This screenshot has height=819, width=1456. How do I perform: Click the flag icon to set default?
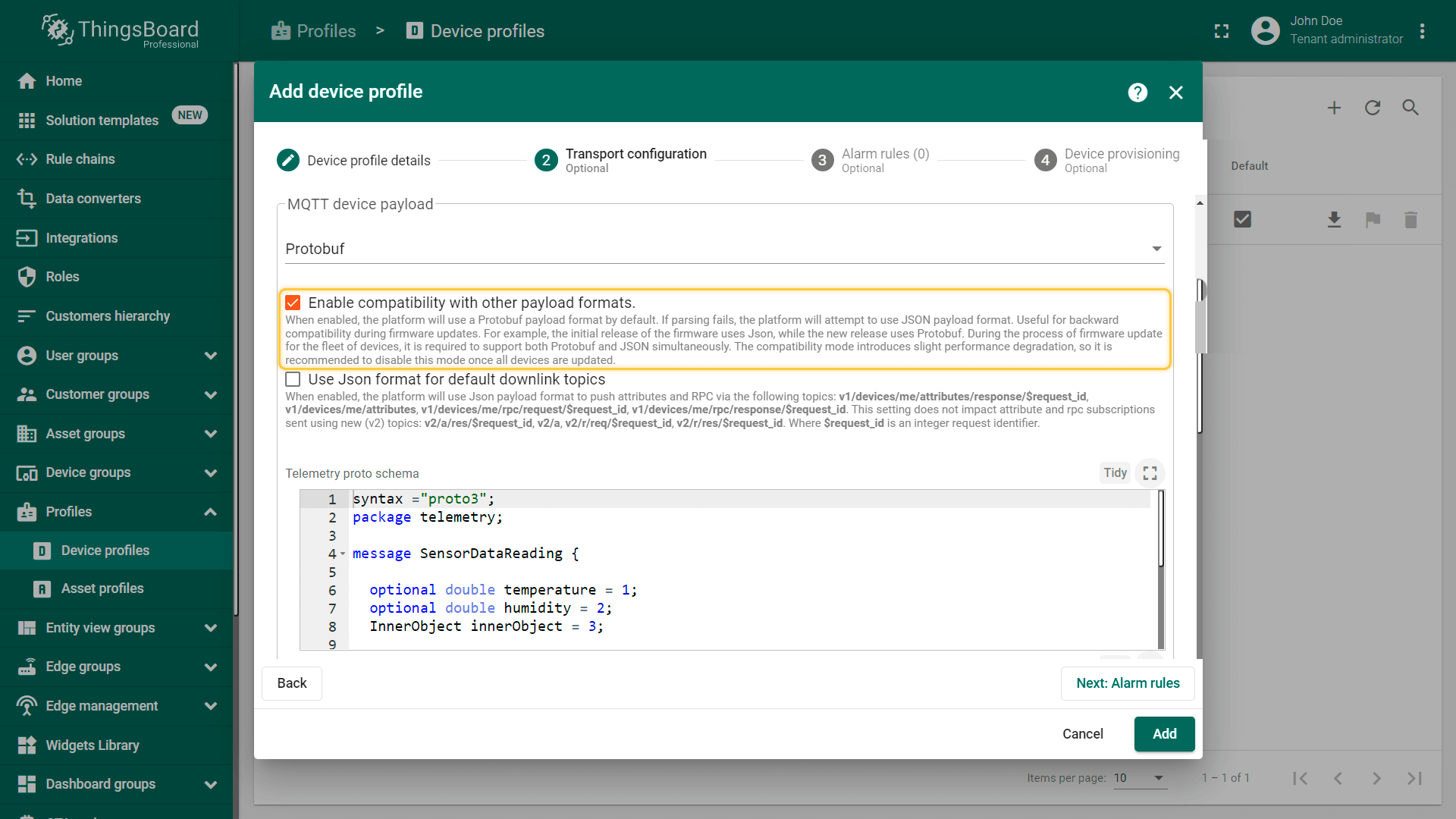(x=1373, y=220)
